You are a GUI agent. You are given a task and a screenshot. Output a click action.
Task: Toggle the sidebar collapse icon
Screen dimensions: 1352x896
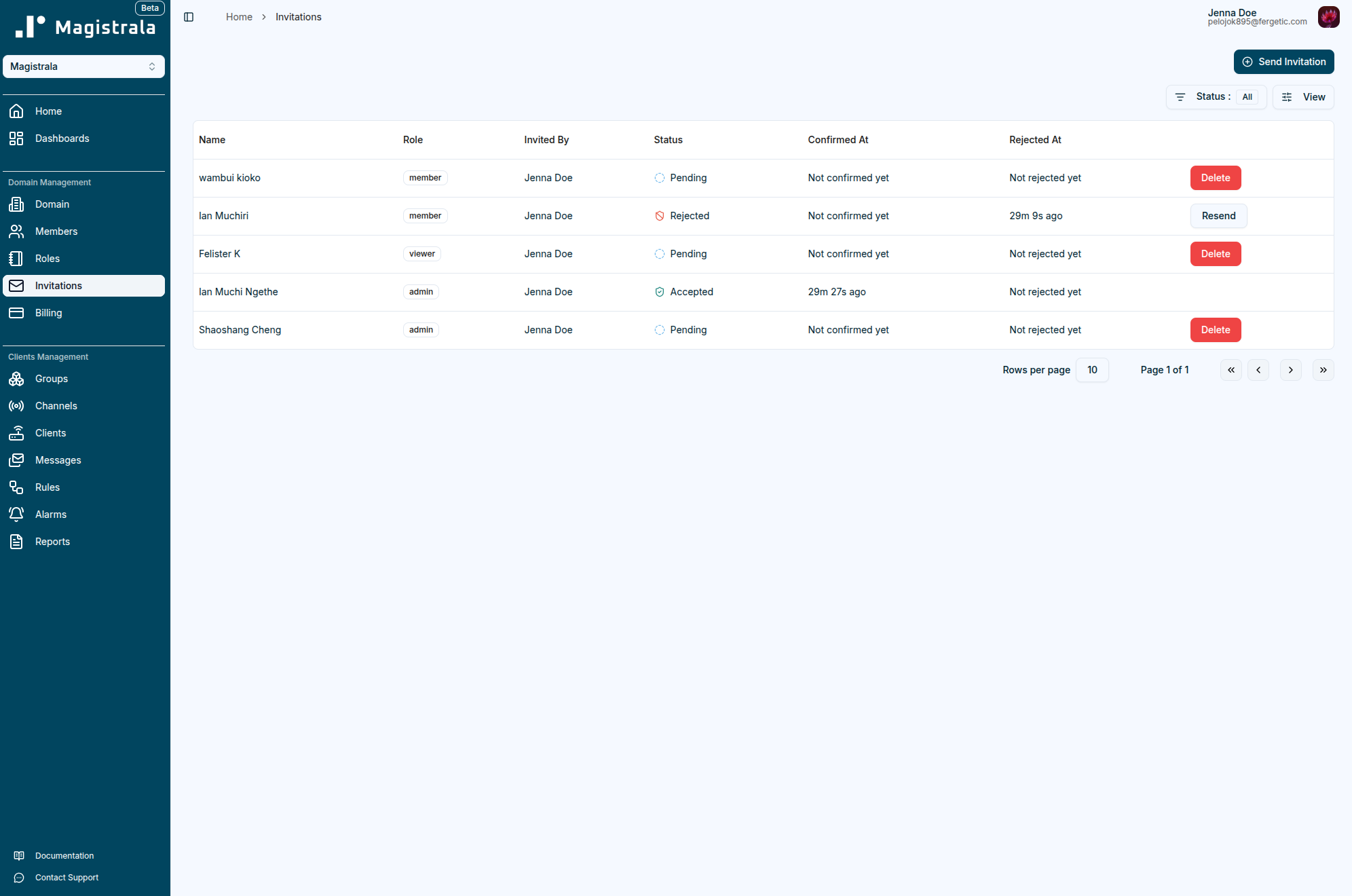pos(189,17)
